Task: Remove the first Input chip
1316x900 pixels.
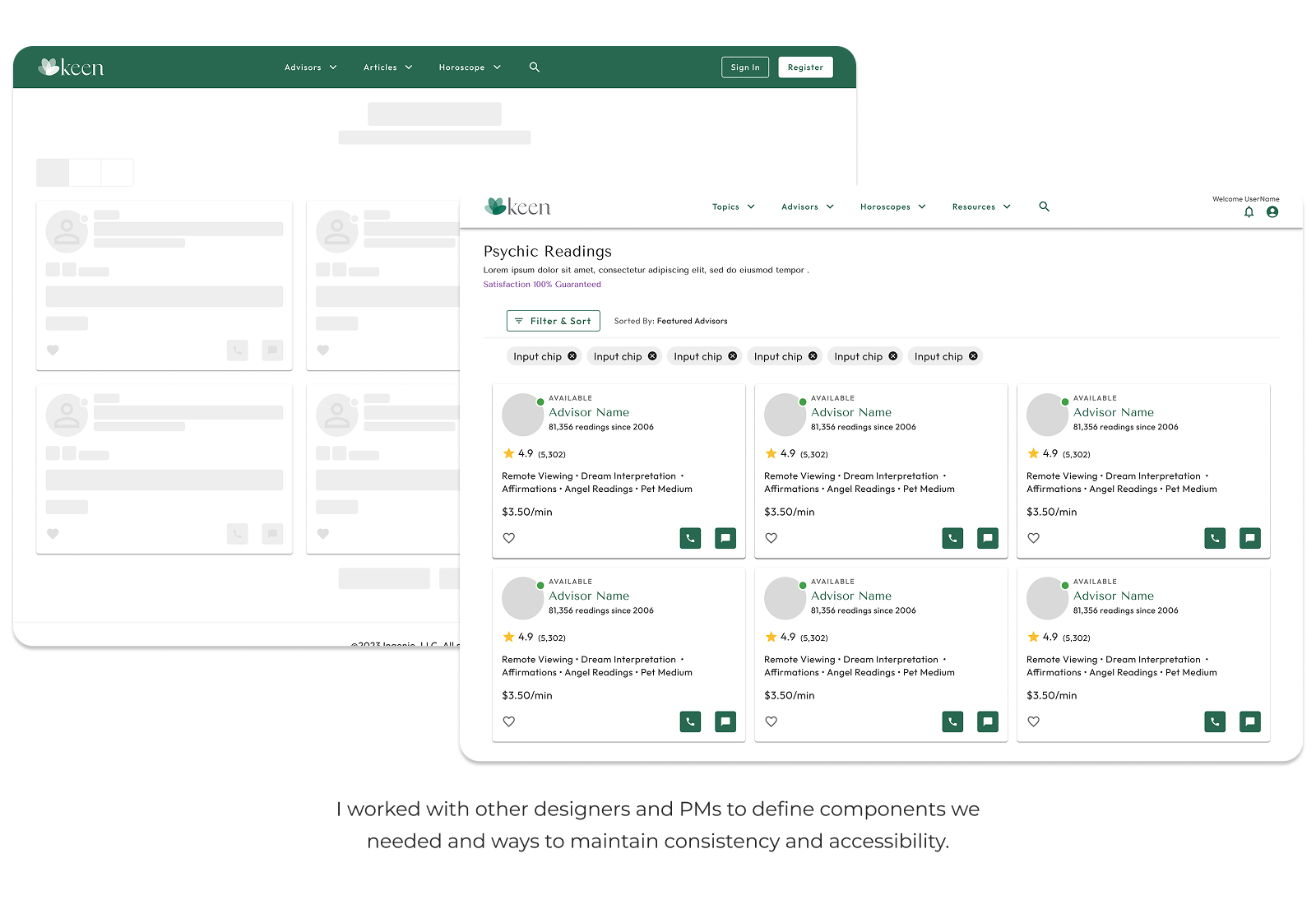Action: tap(572, 356)
